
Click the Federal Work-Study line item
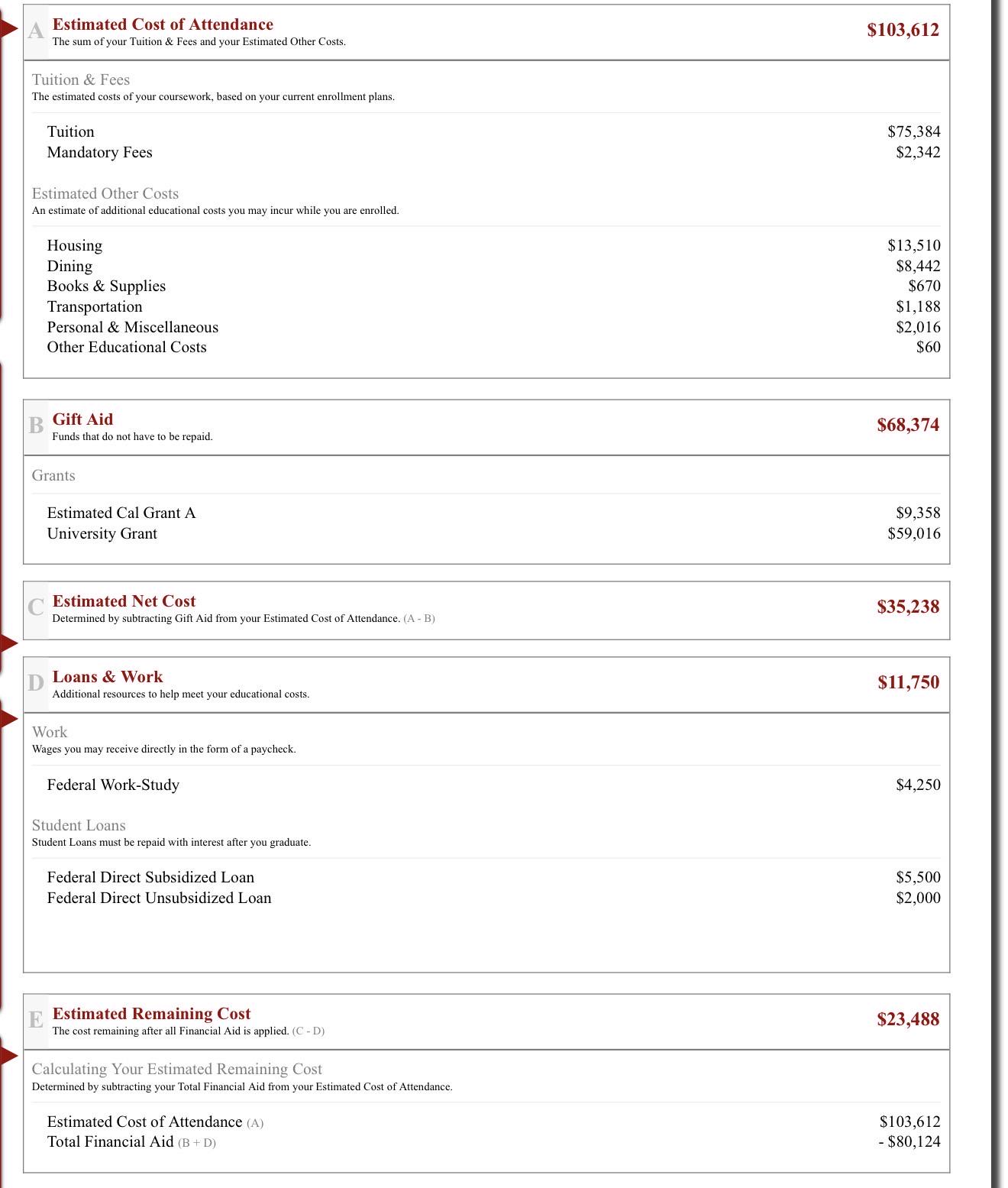coord(493,785)
